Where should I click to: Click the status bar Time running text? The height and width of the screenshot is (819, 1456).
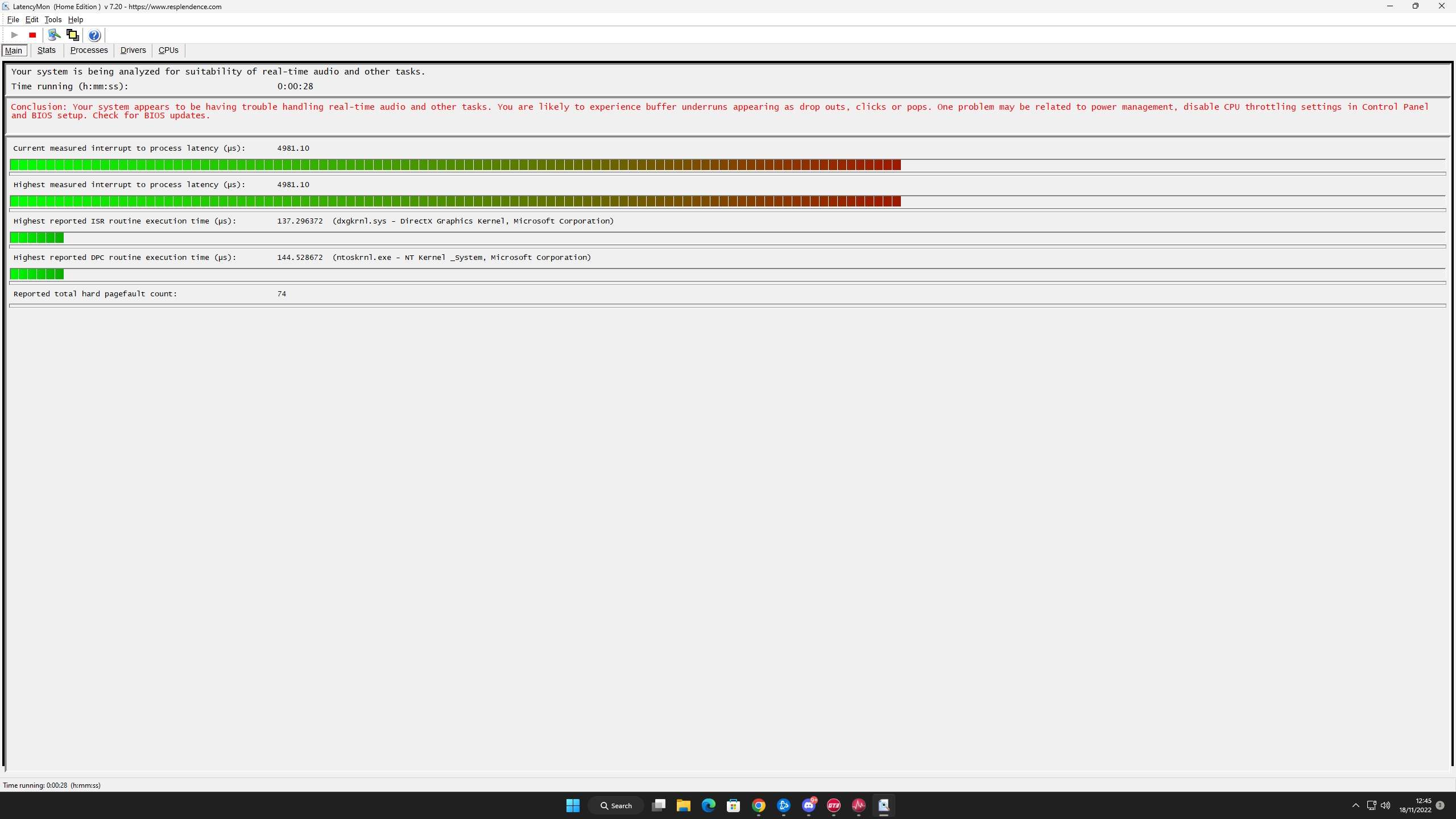coord(52,785)
